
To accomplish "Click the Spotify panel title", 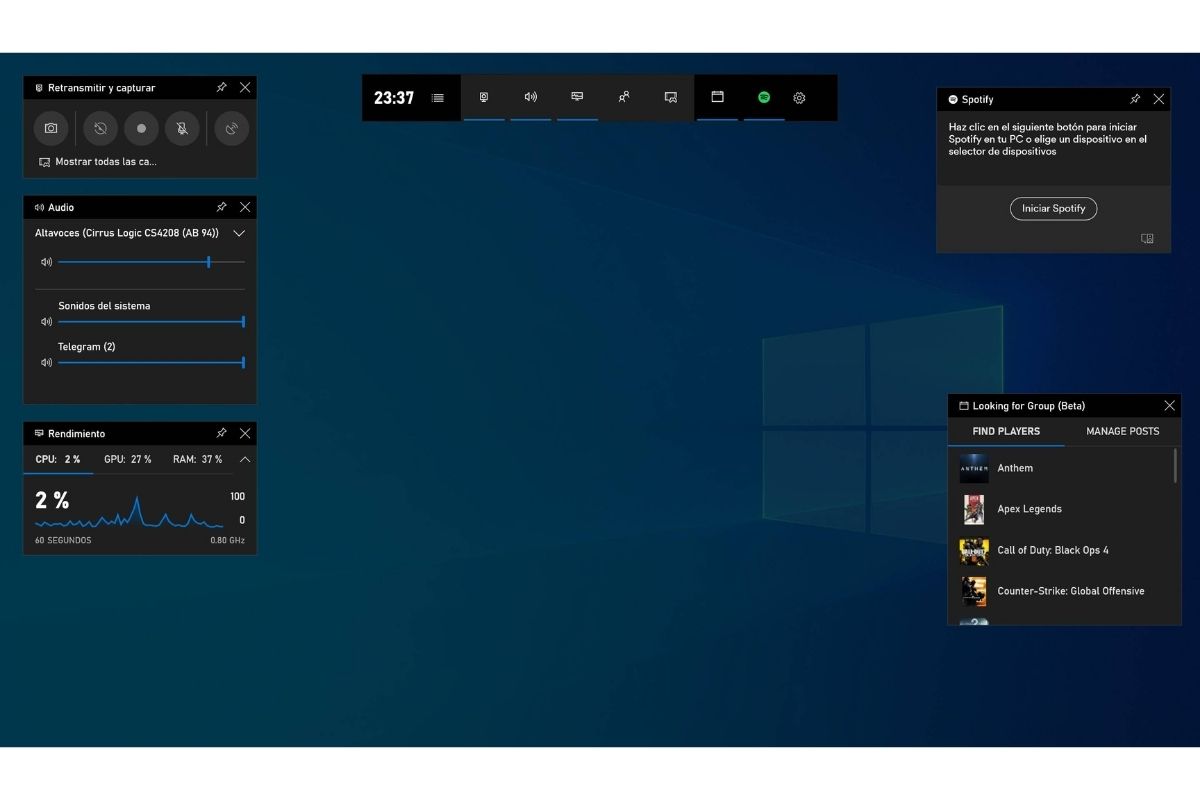I will point(978,99).
